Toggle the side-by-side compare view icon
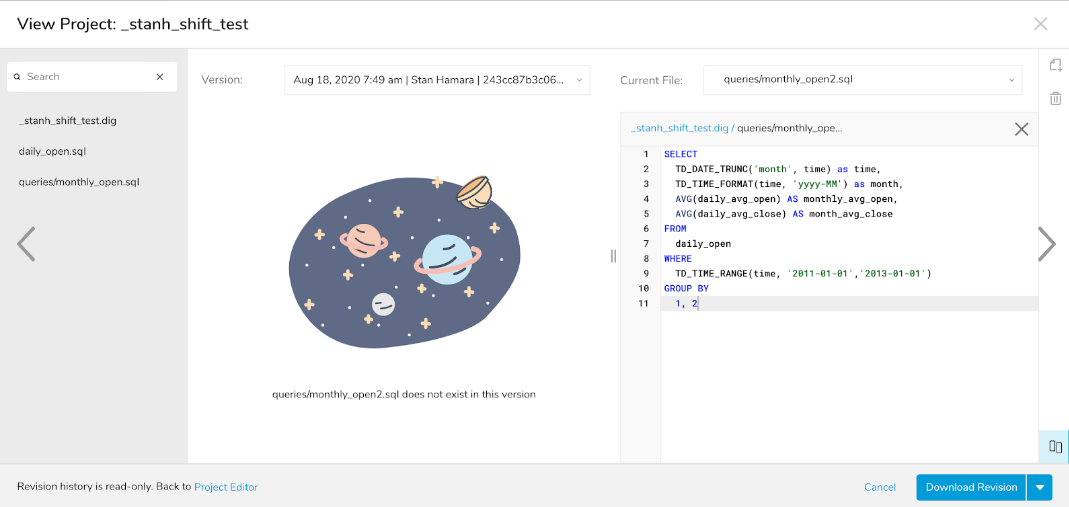Image resolution: width=1069 pixels, height=507 pixels. coord(1055,446)
